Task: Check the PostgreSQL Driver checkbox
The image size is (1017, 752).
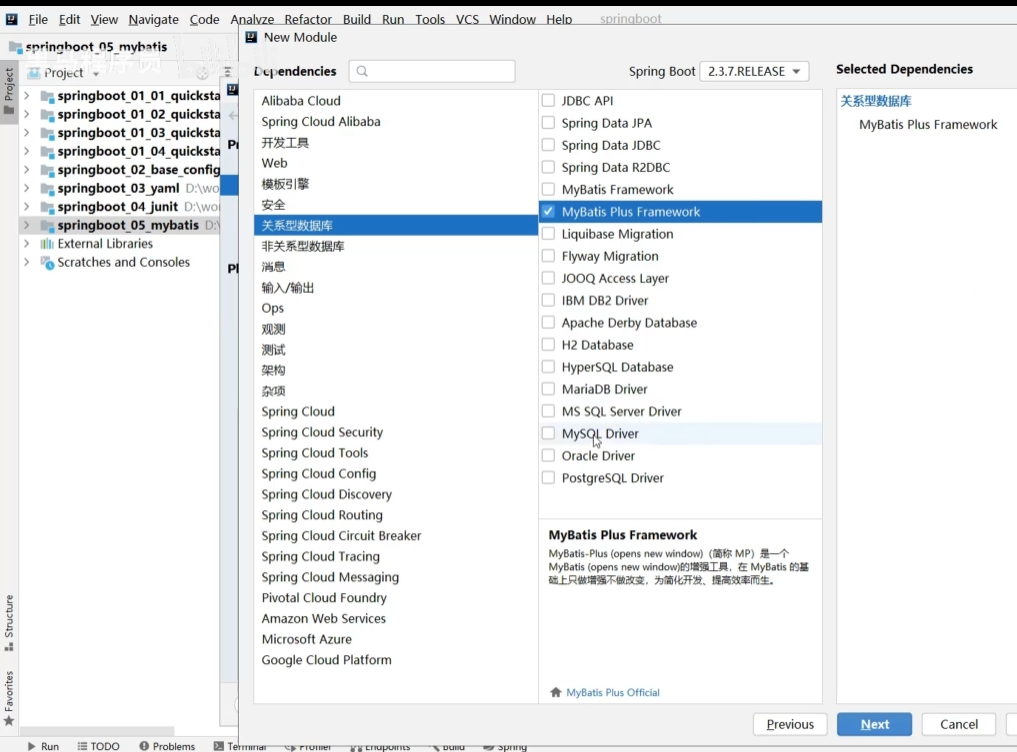Action: coord(548,478)
